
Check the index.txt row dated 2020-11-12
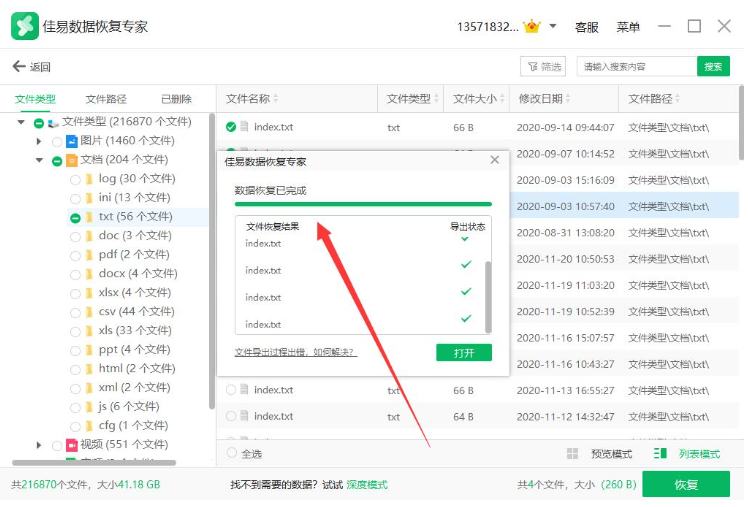coord(231,417)
